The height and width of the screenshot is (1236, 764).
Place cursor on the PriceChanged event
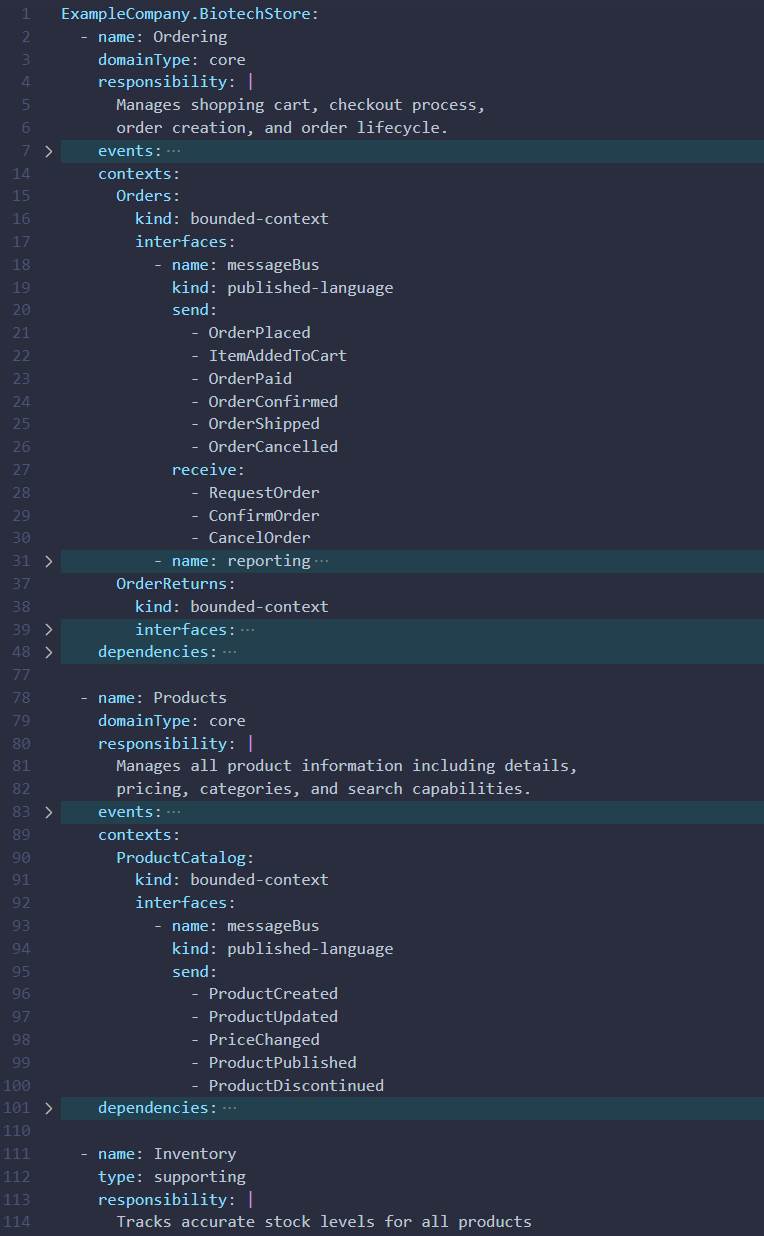(x=264, y=1039)
